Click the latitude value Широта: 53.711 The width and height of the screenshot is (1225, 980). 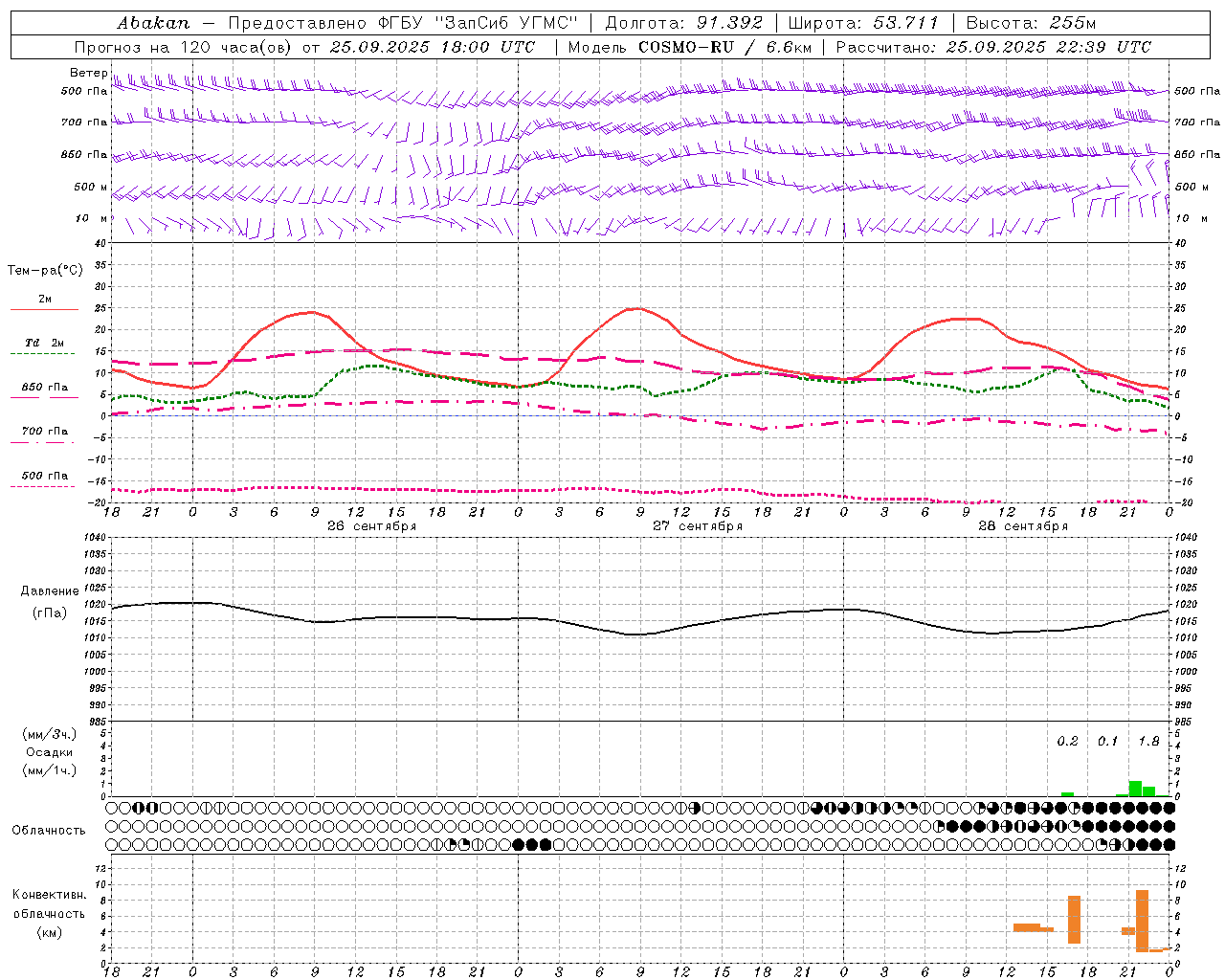point(863,23)
